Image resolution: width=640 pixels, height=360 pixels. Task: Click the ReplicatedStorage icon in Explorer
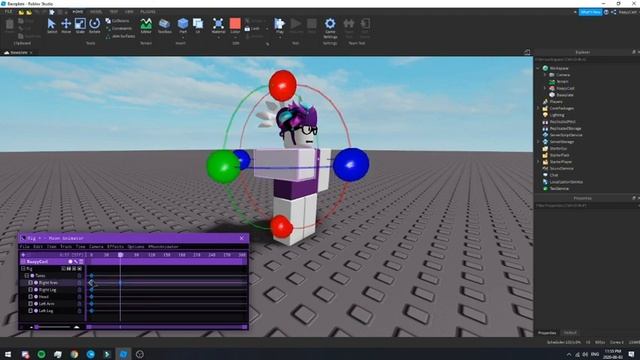point(545,129)
